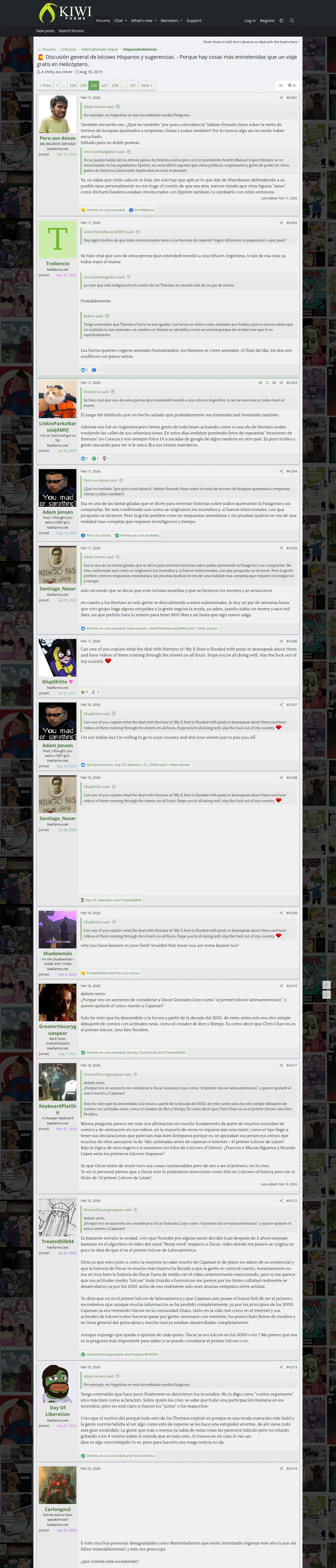Click the Register link
This screenshot has width=336, height=1568.
[x=267, y=21]
